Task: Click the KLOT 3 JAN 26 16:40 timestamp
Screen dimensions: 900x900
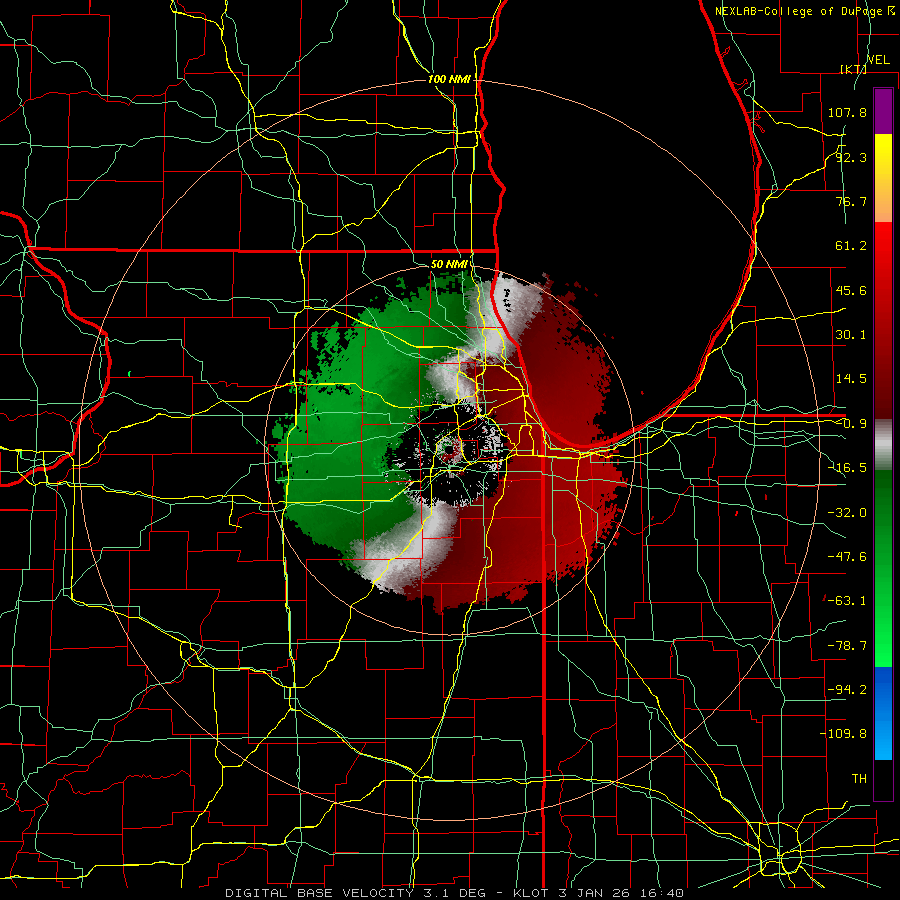Action: click(x=598, y=893)
